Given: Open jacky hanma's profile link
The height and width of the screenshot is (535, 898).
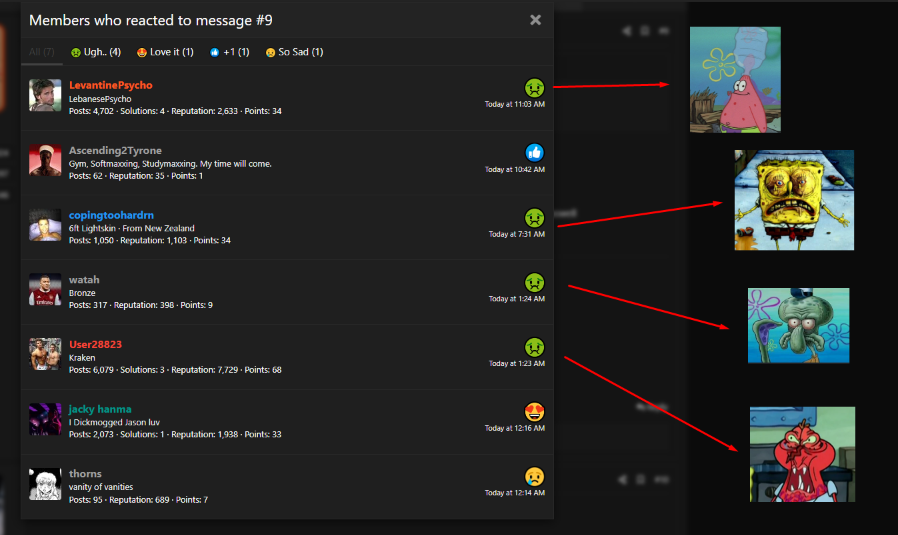Looking at the screenshot, I should pos(100,410).
